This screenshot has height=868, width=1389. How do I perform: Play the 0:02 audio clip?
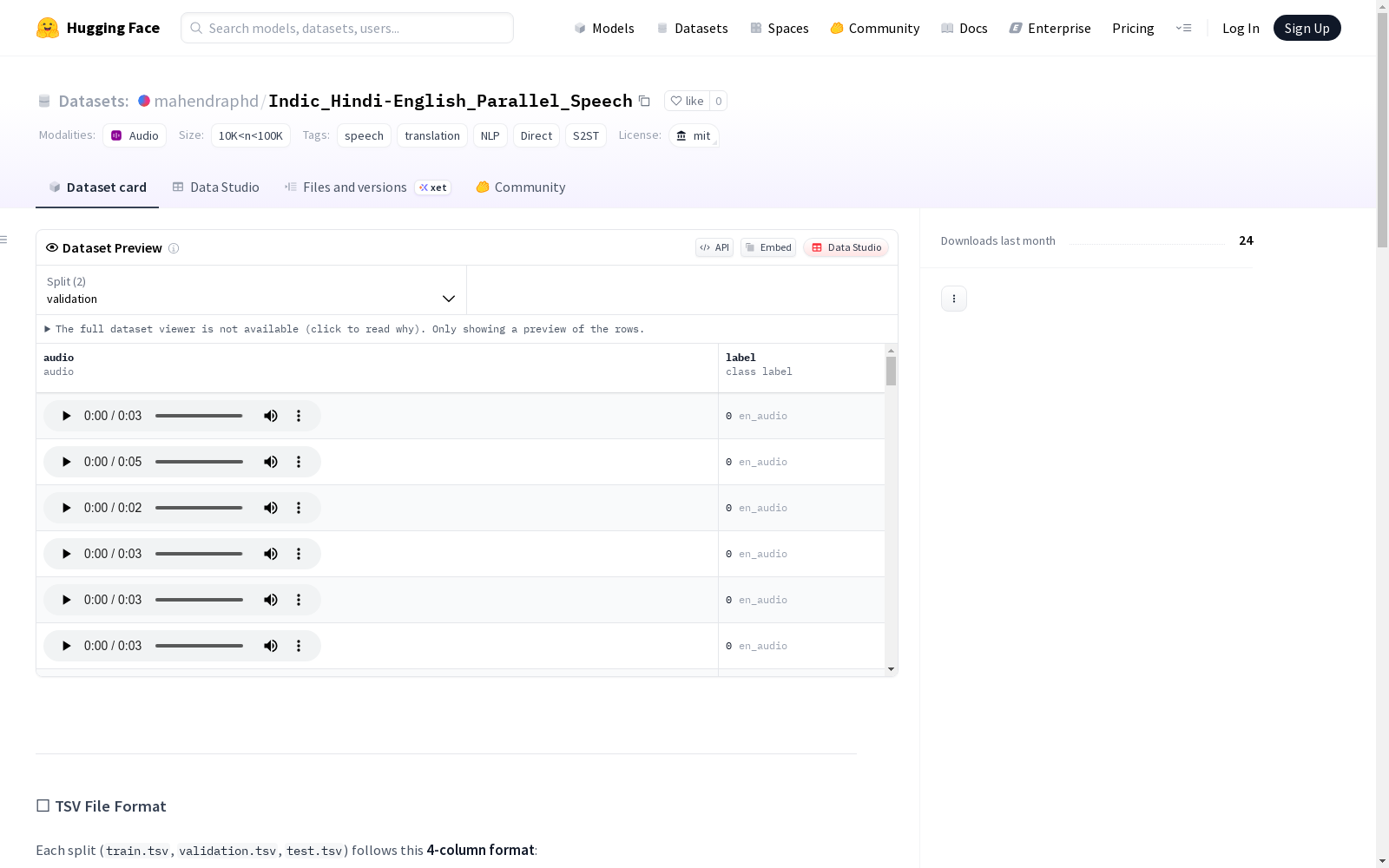tap(66, 508)
